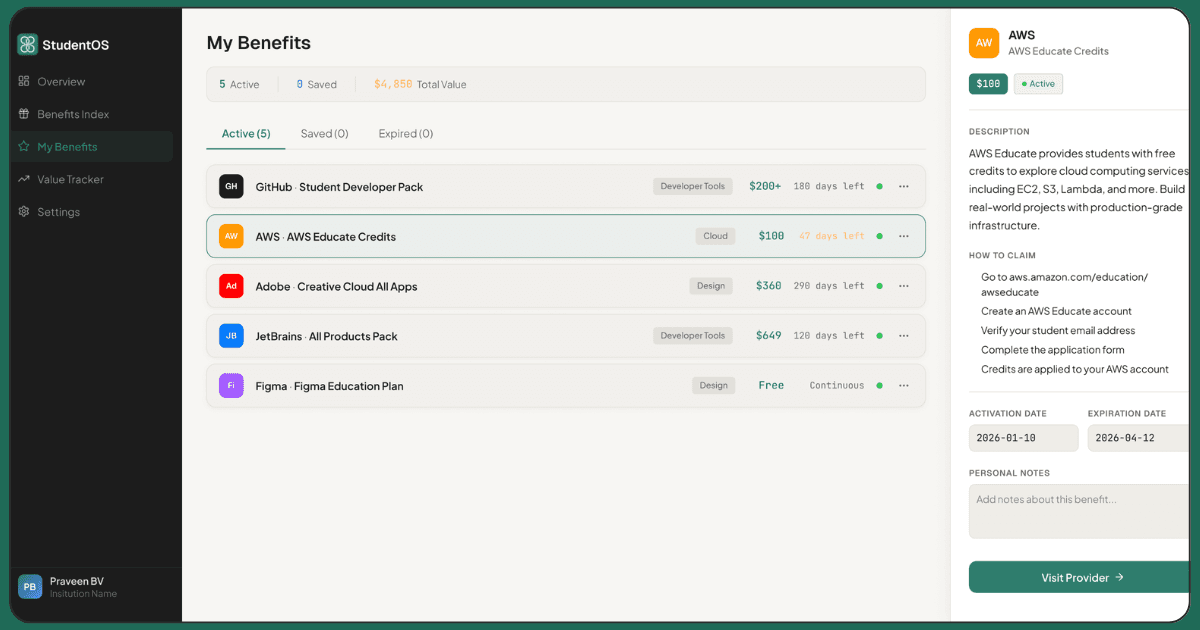Switch to the Saved tab
1200x630 pixels.
point(324,133)
